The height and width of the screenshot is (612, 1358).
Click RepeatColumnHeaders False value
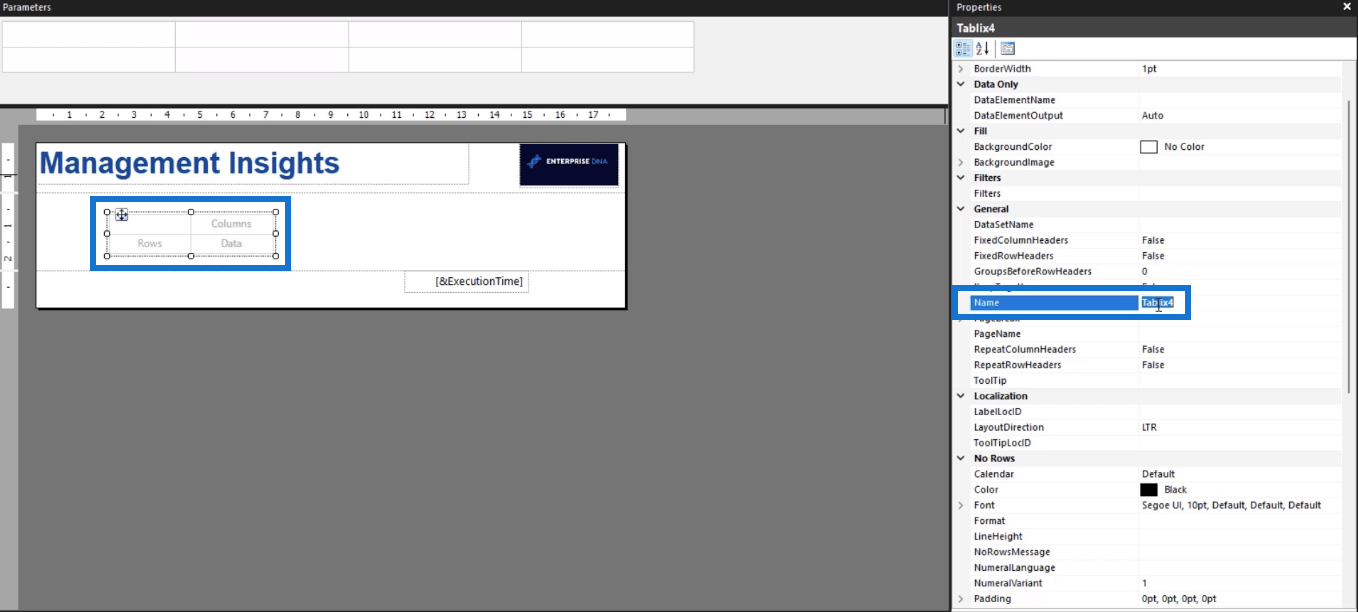click(x=1153, y=349)
